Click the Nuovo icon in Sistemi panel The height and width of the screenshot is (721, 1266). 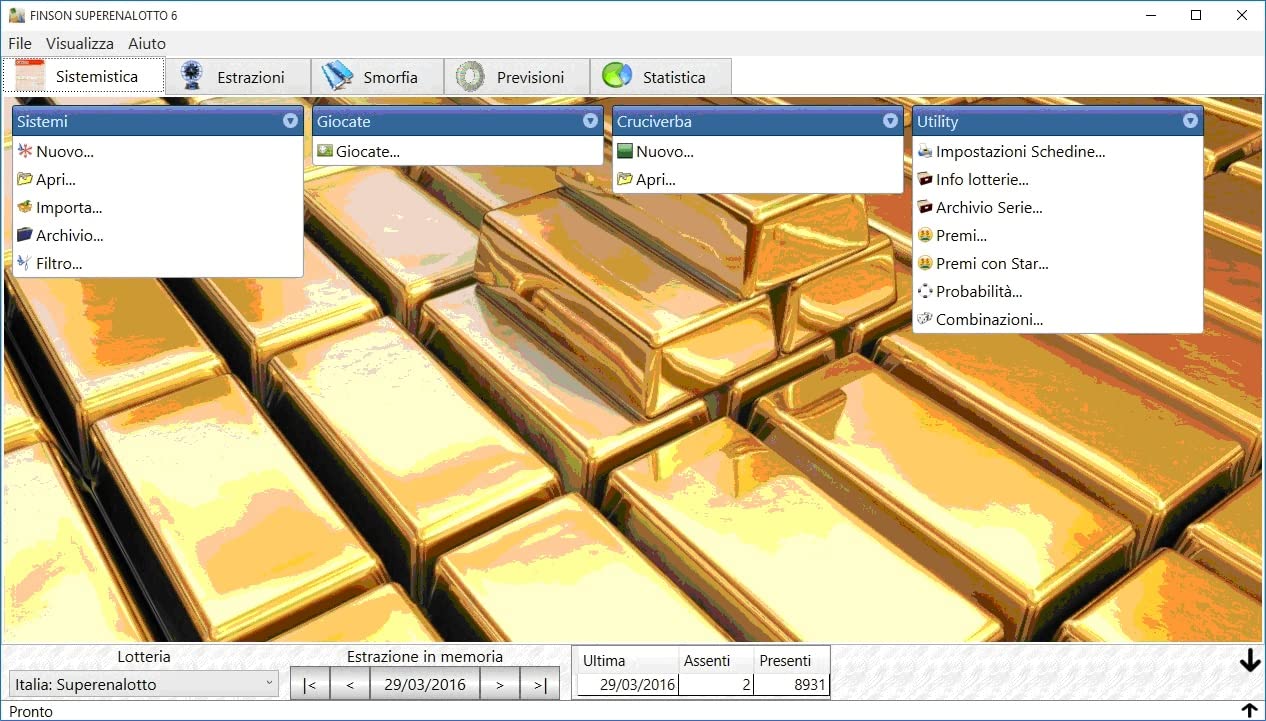25,152
